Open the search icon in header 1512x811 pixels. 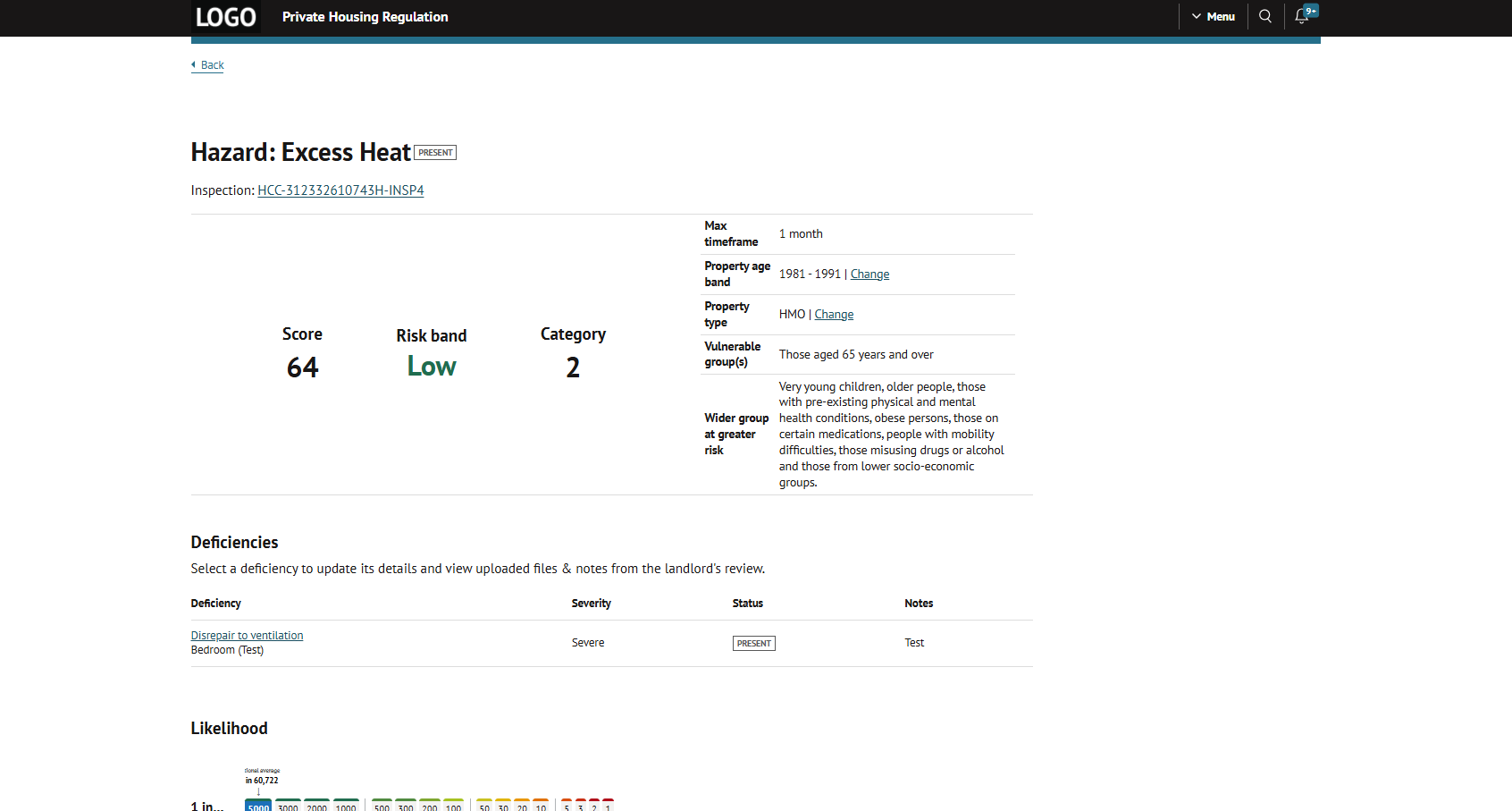(1264, 16)
